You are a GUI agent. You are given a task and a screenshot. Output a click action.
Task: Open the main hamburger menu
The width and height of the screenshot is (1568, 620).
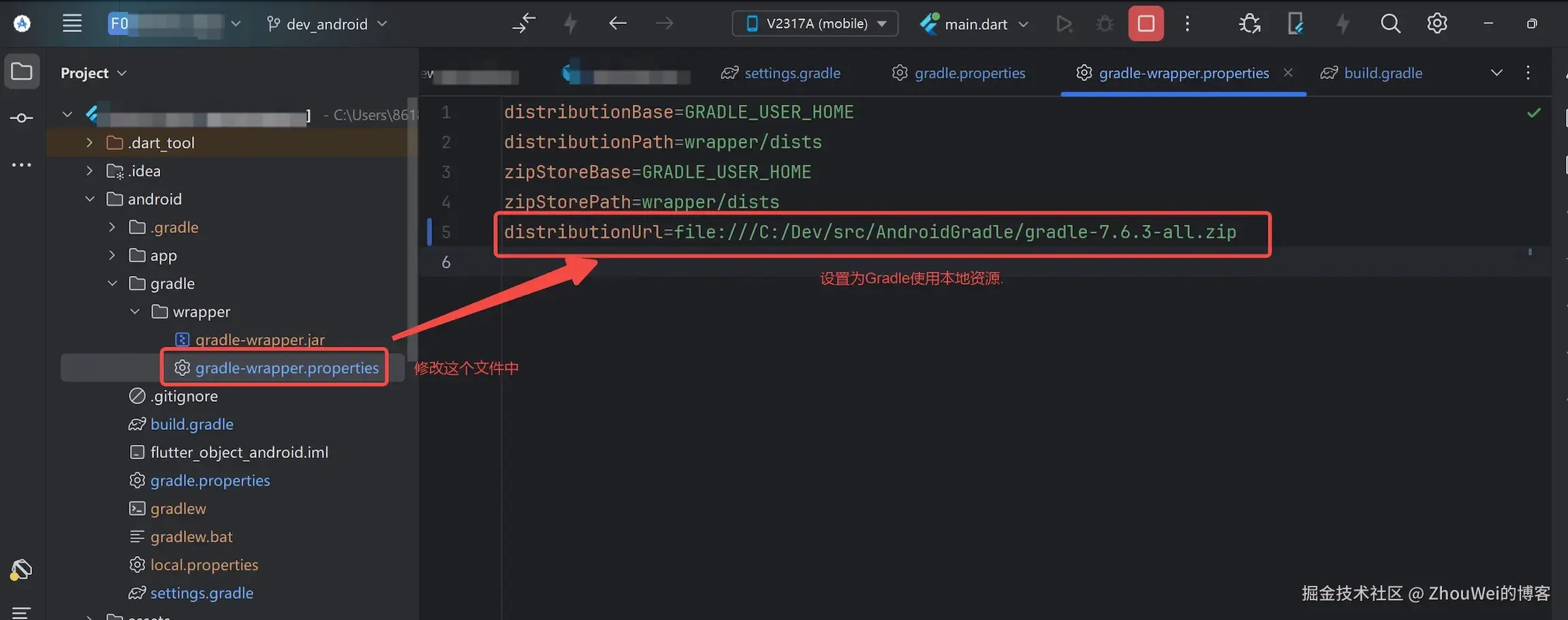(72, 24)
